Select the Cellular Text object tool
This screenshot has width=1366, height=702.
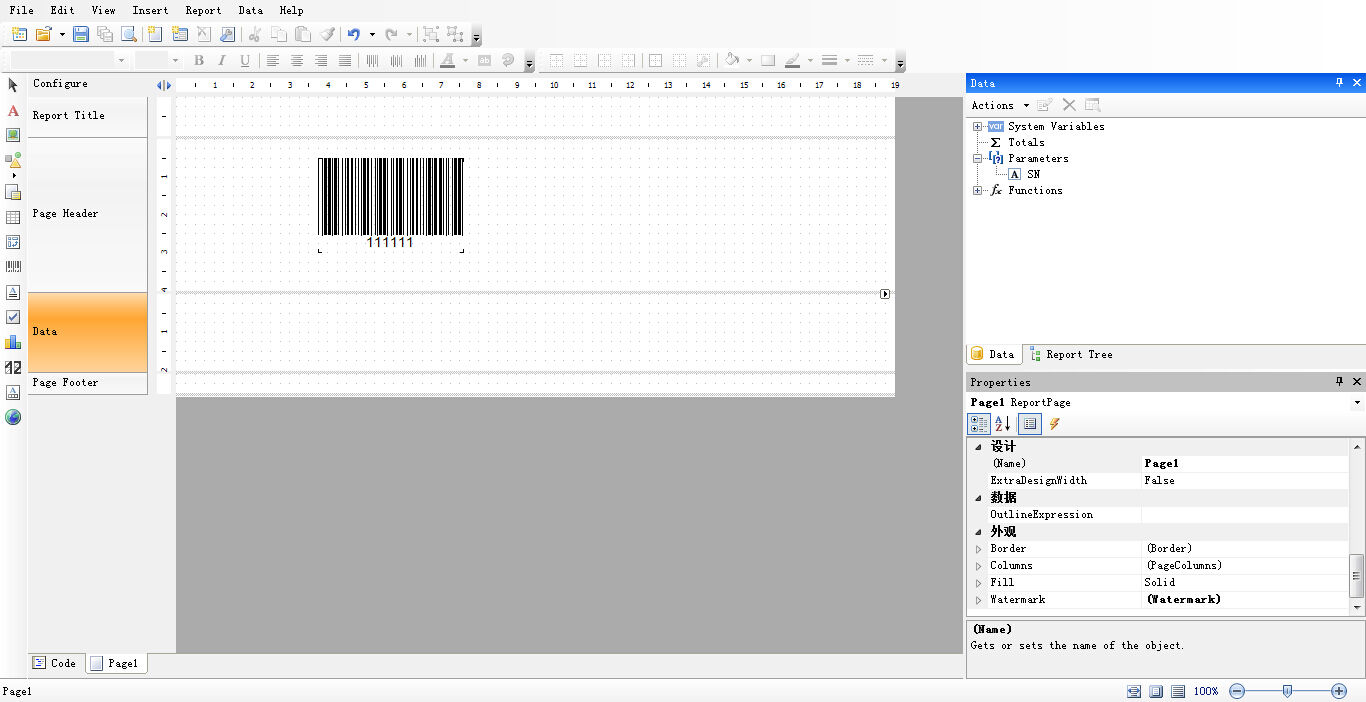click(13, 392)
